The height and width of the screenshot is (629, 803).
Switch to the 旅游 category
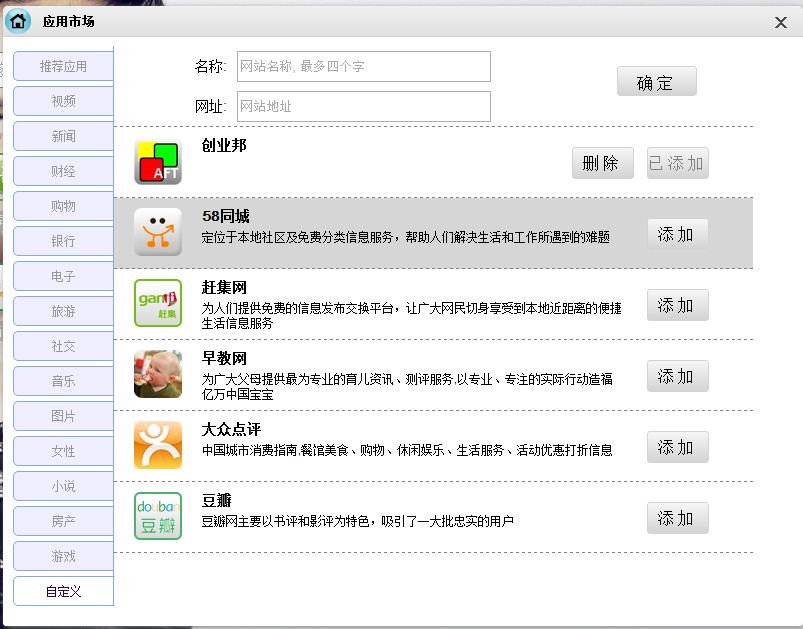click(x=64, y=311)
